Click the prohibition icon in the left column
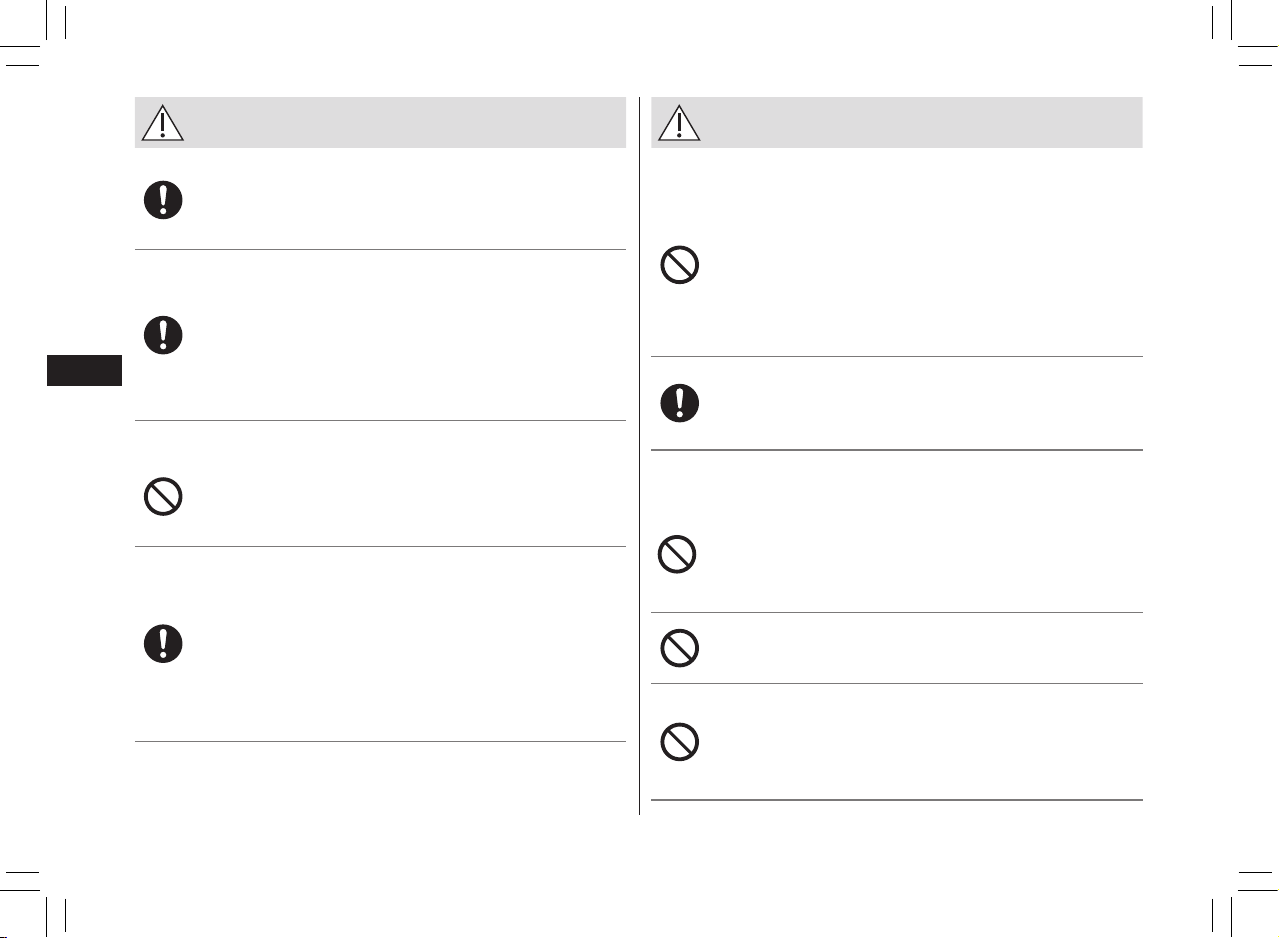Screen dimensions: 1279x938 (x=163, y=497)
